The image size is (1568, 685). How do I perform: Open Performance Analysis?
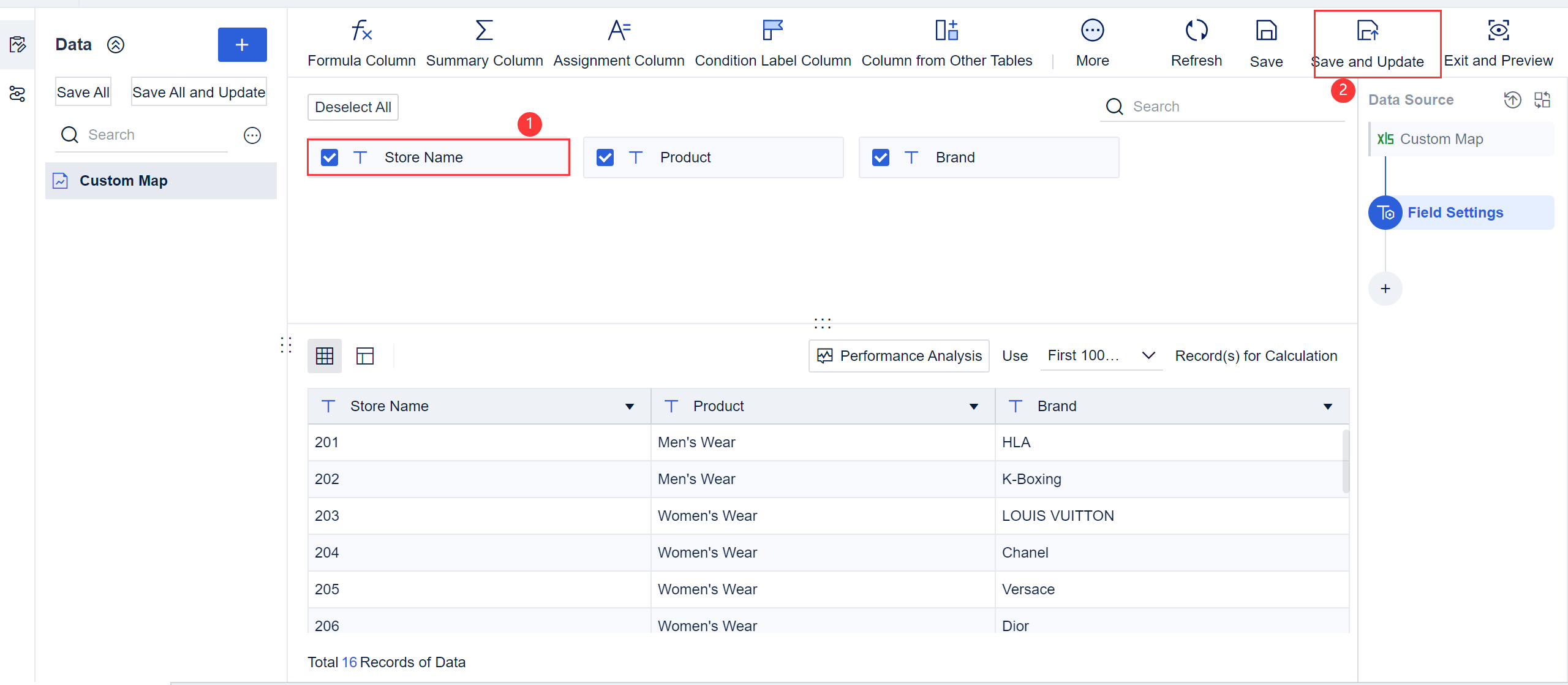pos(898,355)
